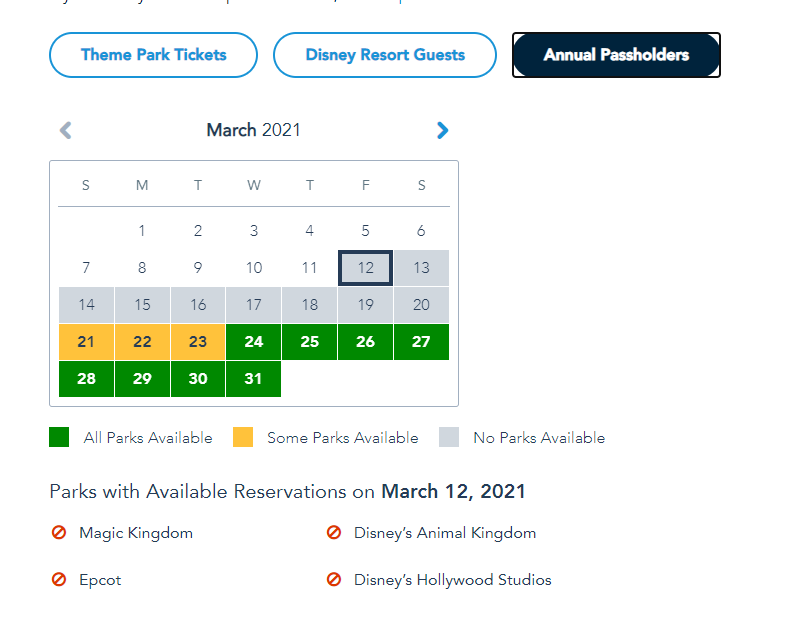The width and height of the screenshot is (797, 619).
Task: Select March 21 on the calendar
Action: pos(86,342)
